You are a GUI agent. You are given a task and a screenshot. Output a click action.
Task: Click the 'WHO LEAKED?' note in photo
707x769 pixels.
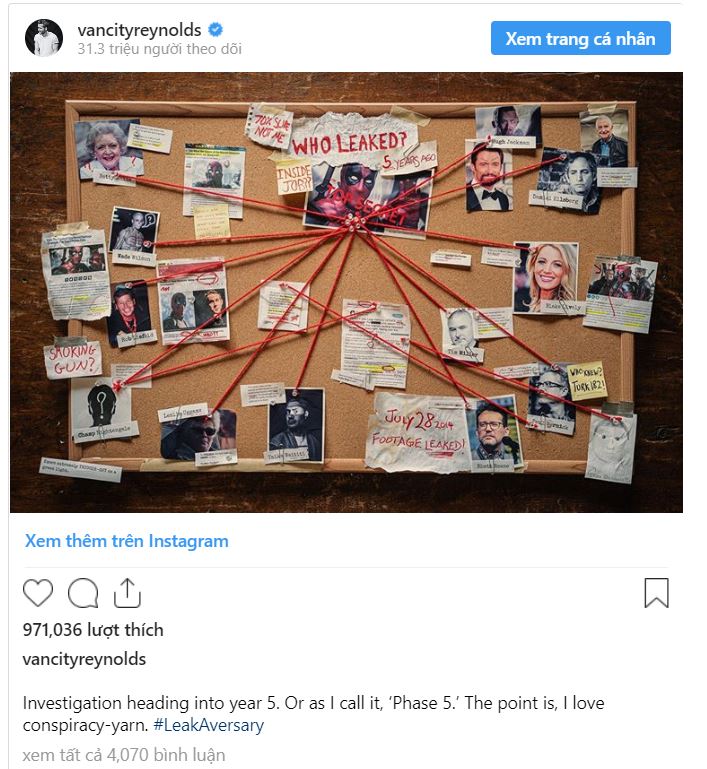350,142
